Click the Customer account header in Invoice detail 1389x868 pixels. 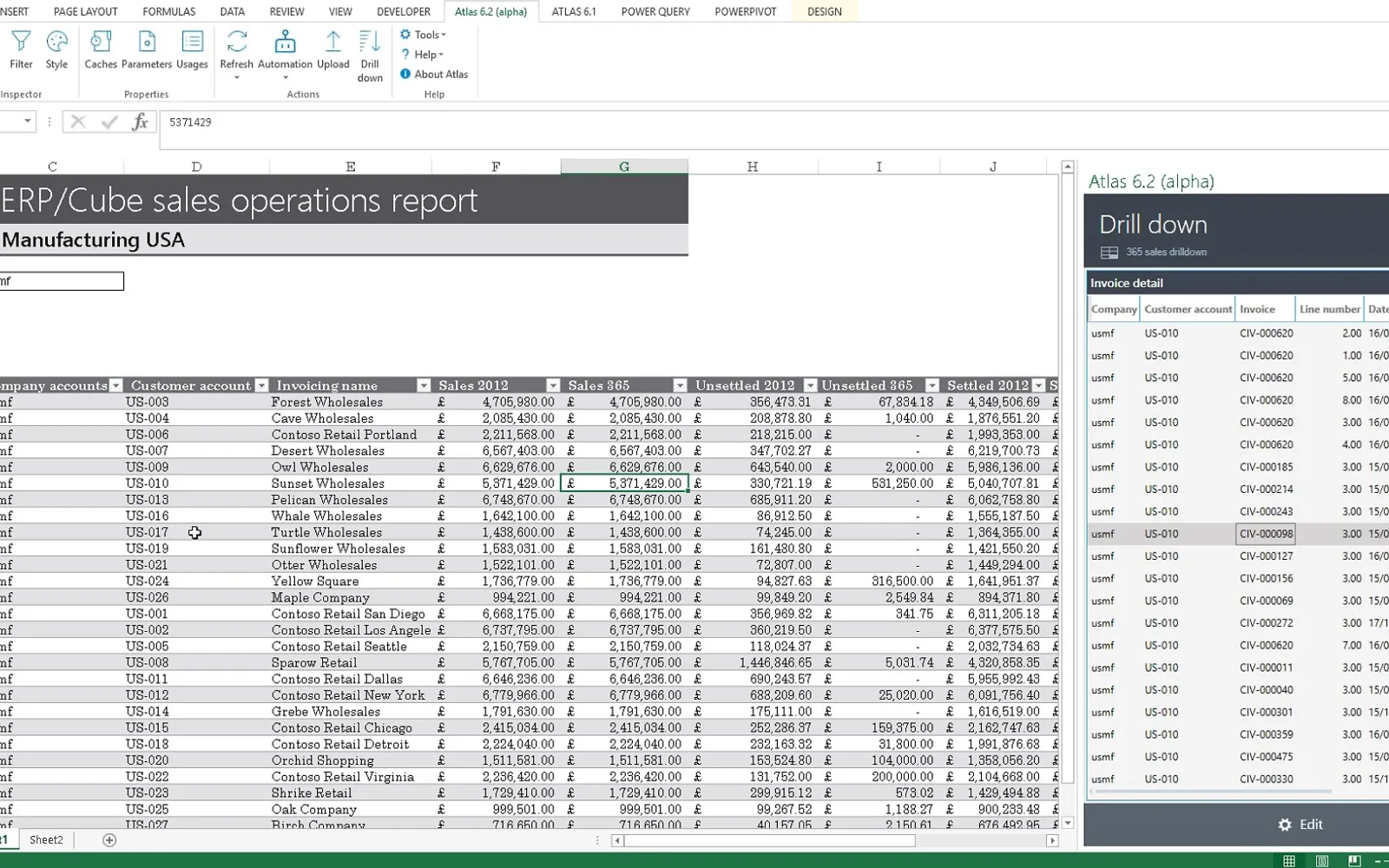point(1188,309)
